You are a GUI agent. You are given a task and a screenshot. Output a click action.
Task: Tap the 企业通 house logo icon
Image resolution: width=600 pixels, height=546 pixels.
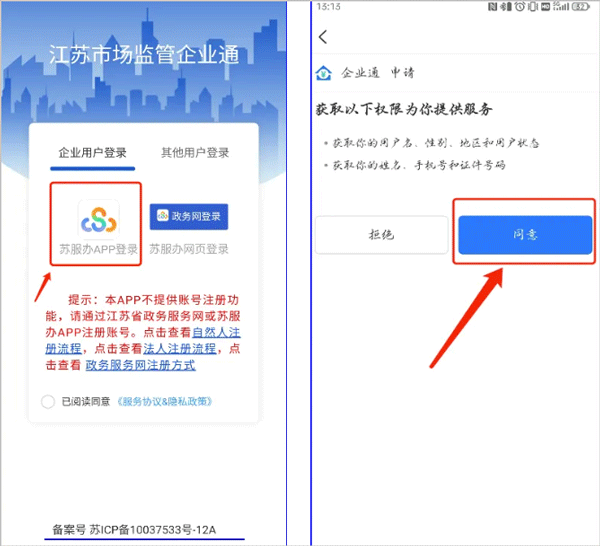323,74
